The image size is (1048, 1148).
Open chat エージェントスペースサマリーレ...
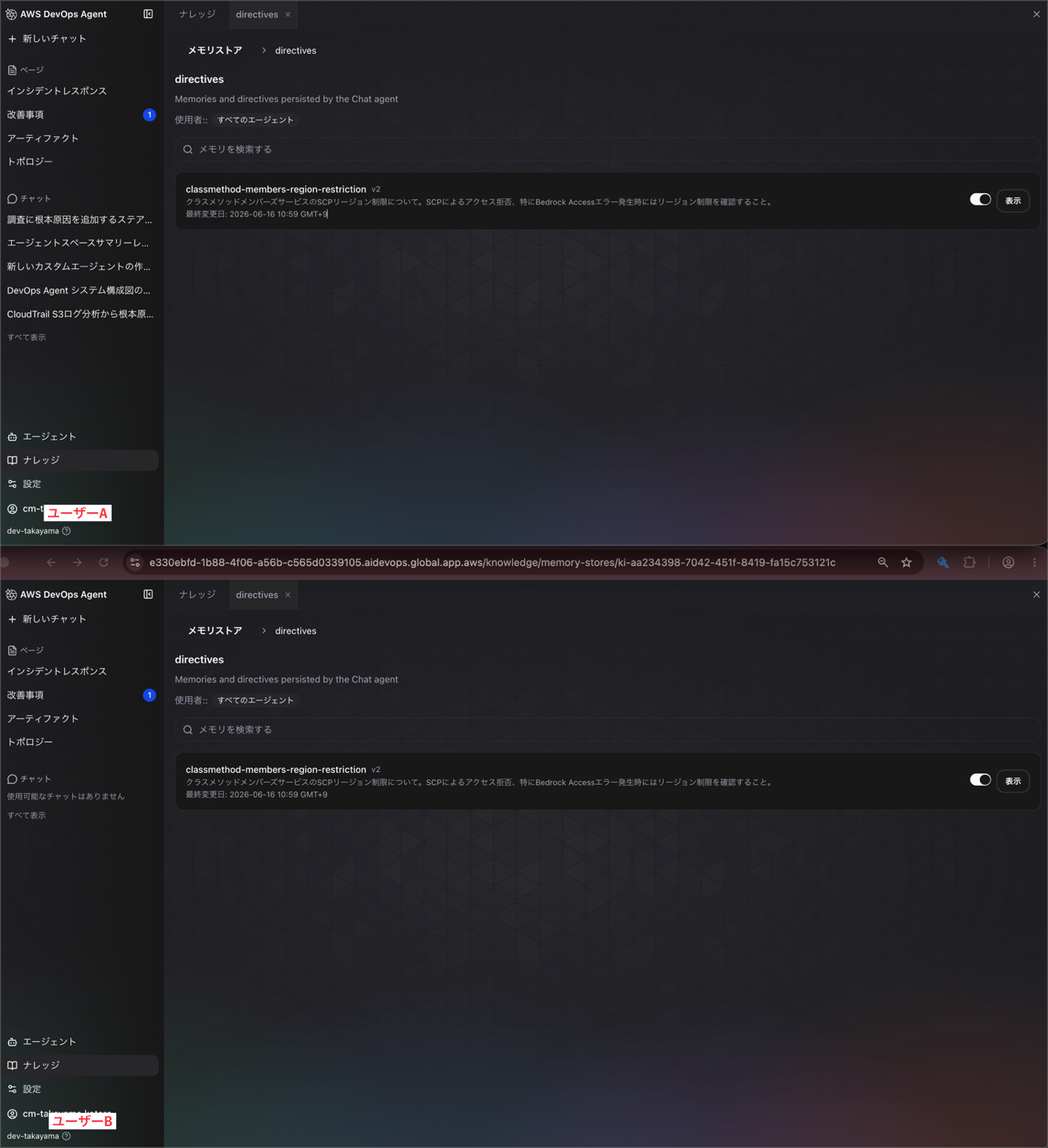78,243
